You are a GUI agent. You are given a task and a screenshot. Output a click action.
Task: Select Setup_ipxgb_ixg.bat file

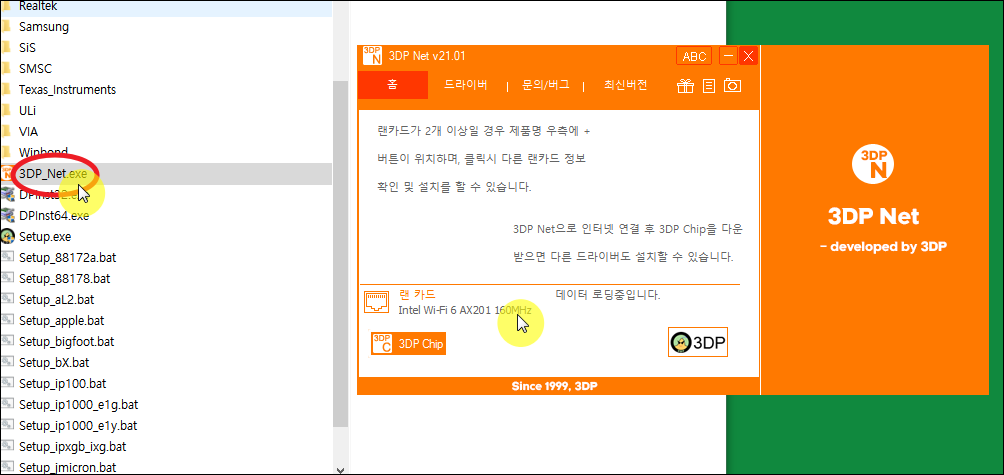pos(72,446)
